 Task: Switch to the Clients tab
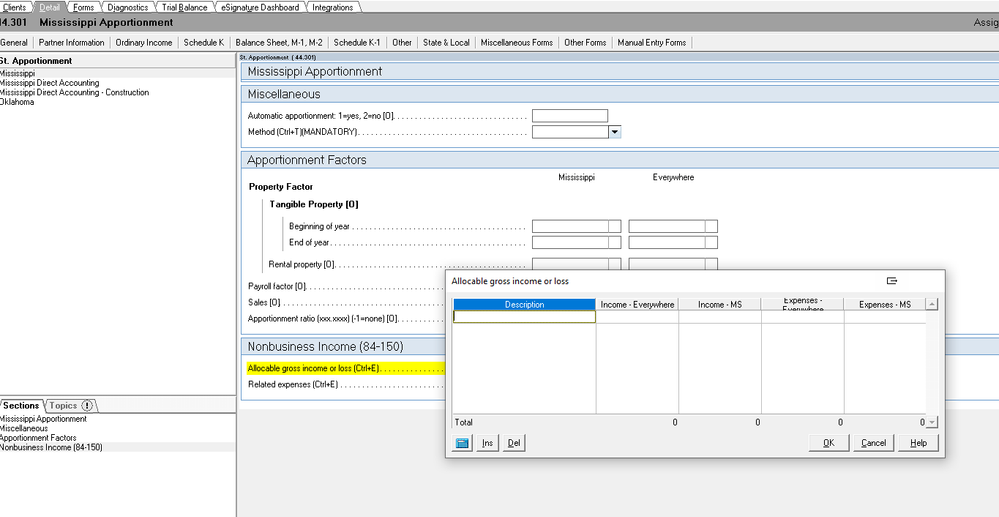click(x=15, y=8)
